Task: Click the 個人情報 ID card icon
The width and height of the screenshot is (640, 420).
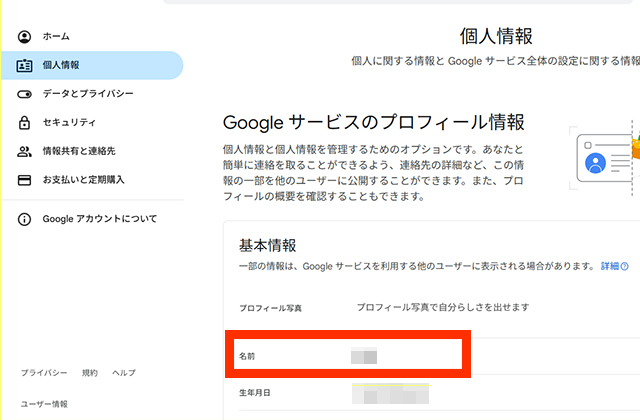Action: pyautogui.click(x=24, y=65)
